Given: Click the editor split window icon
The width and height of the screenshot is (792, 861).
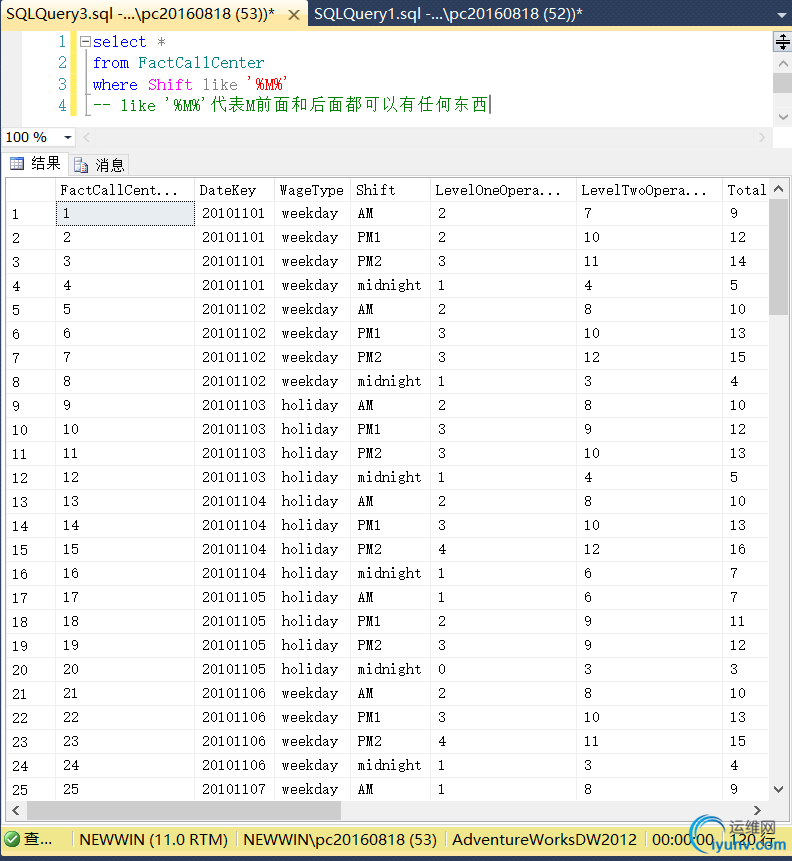Looking at the screenshot, I should click(x=782, y=41).
